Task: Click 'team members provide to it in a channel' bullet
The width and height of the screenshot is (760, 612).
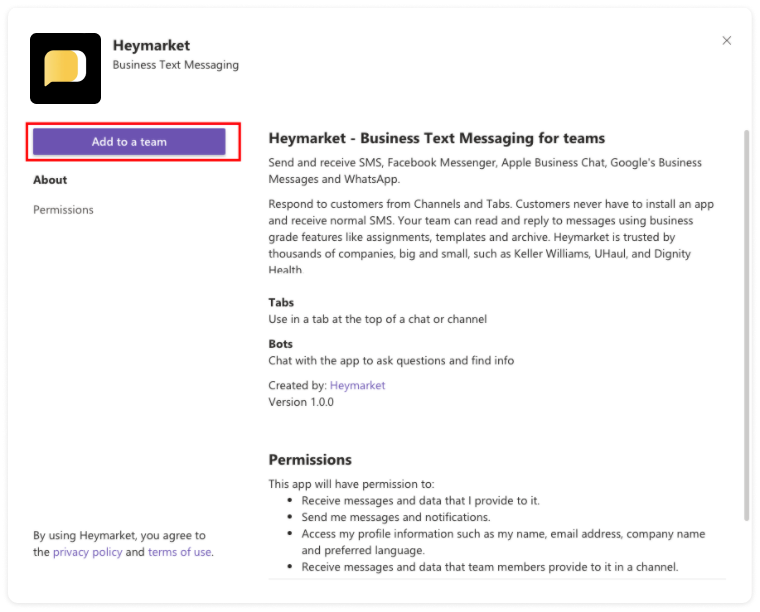Action: [490, 567]
